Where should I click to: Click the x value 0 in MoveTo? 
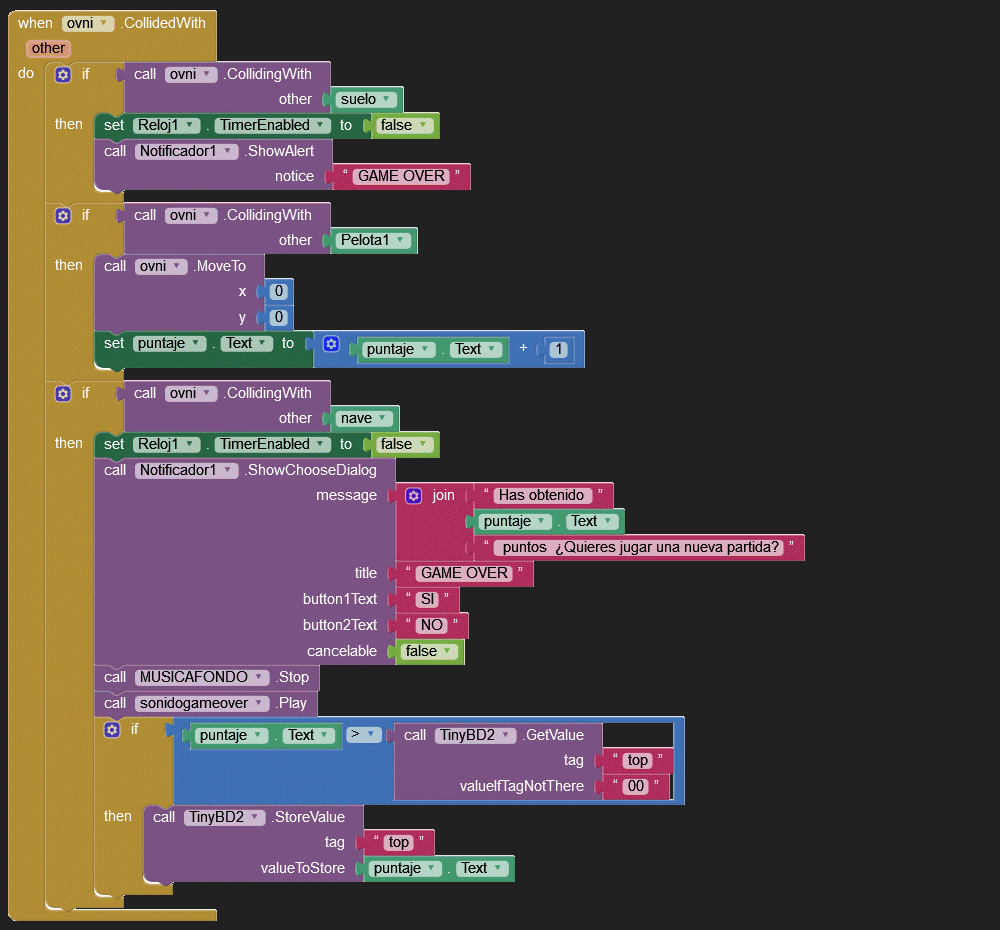click(278, 291)
